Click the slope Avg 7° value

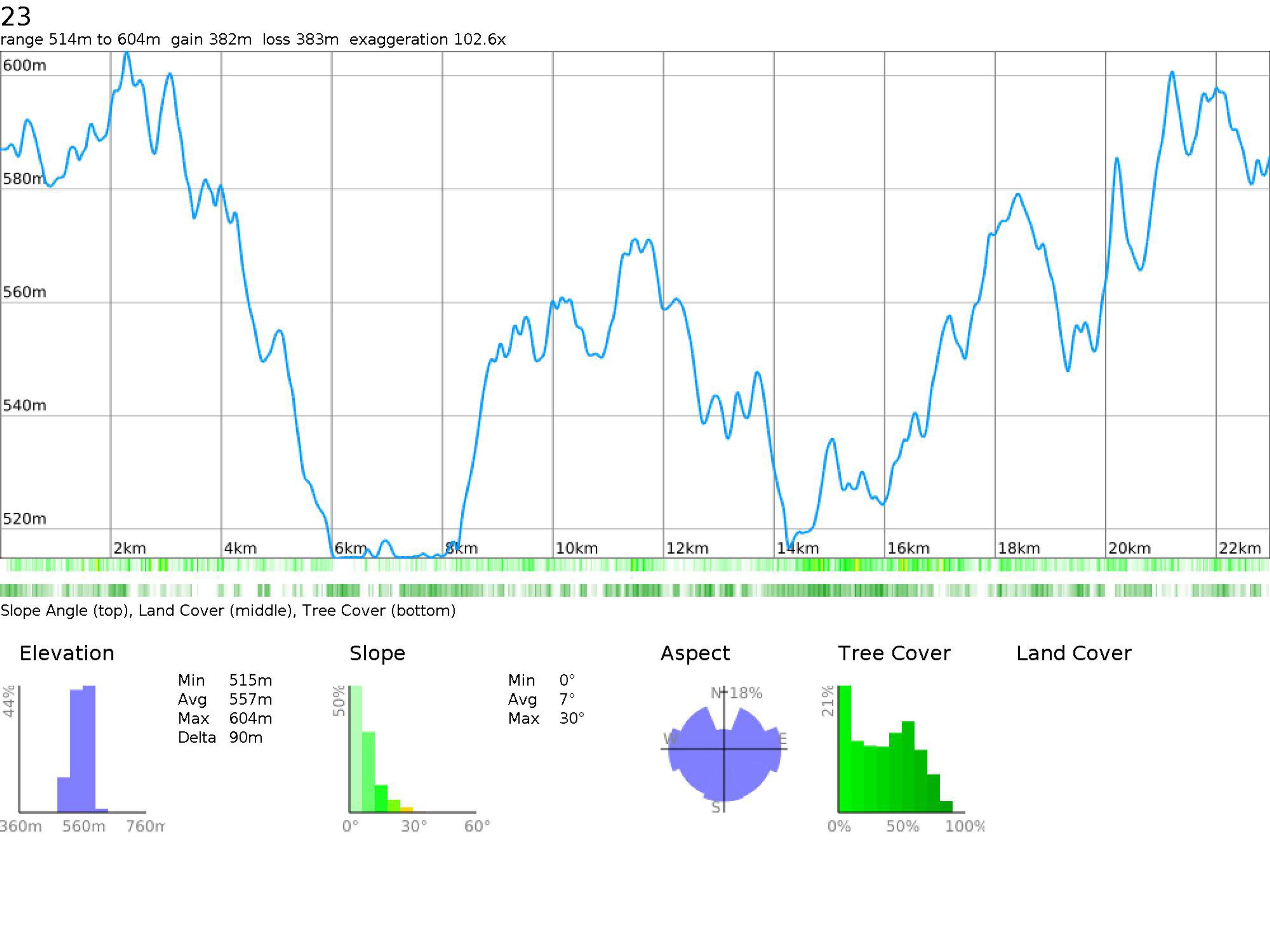pyautogui.click(x=567, y=699)
